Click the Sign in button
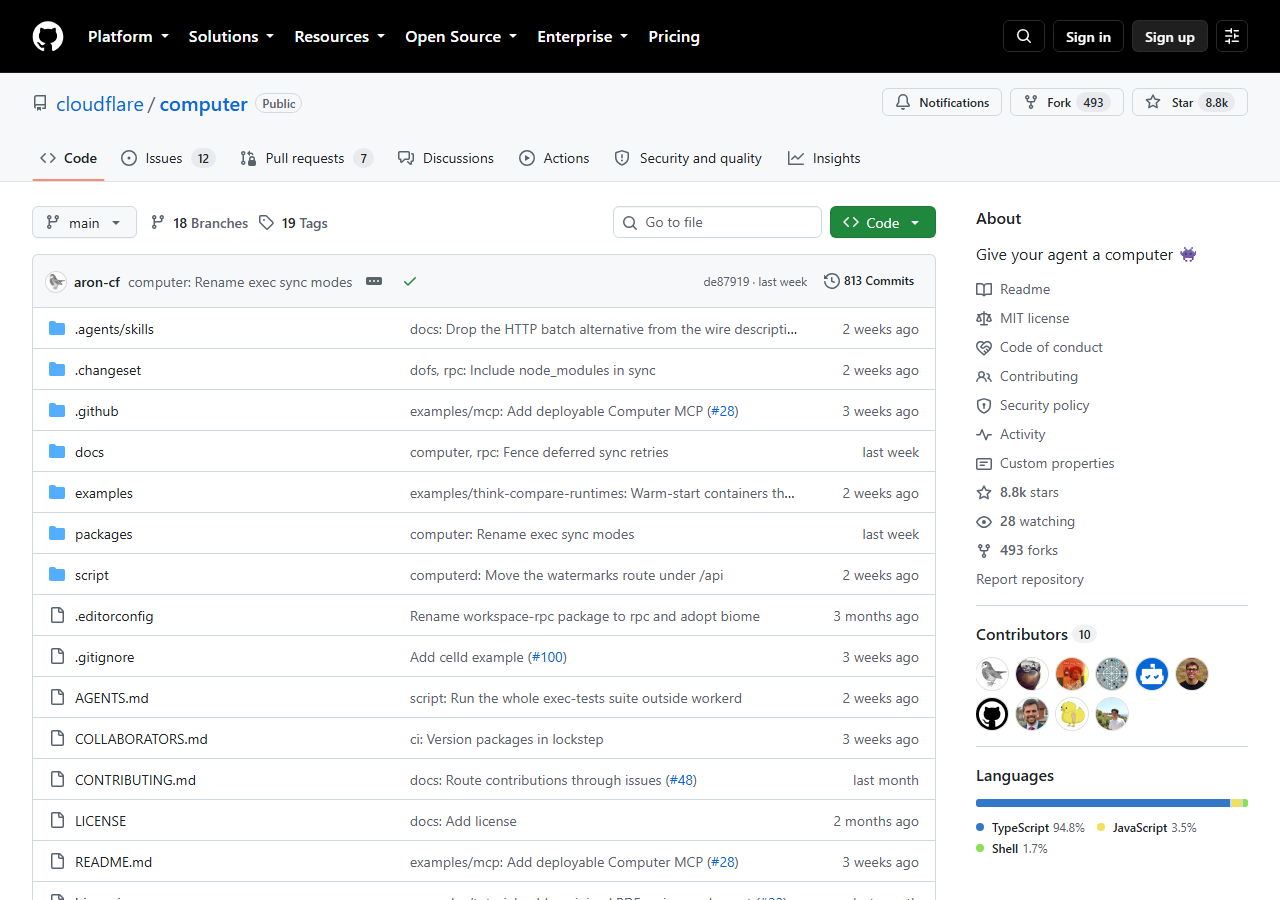The height and width of the screenshot is (900, 1280). [1088, 36]
